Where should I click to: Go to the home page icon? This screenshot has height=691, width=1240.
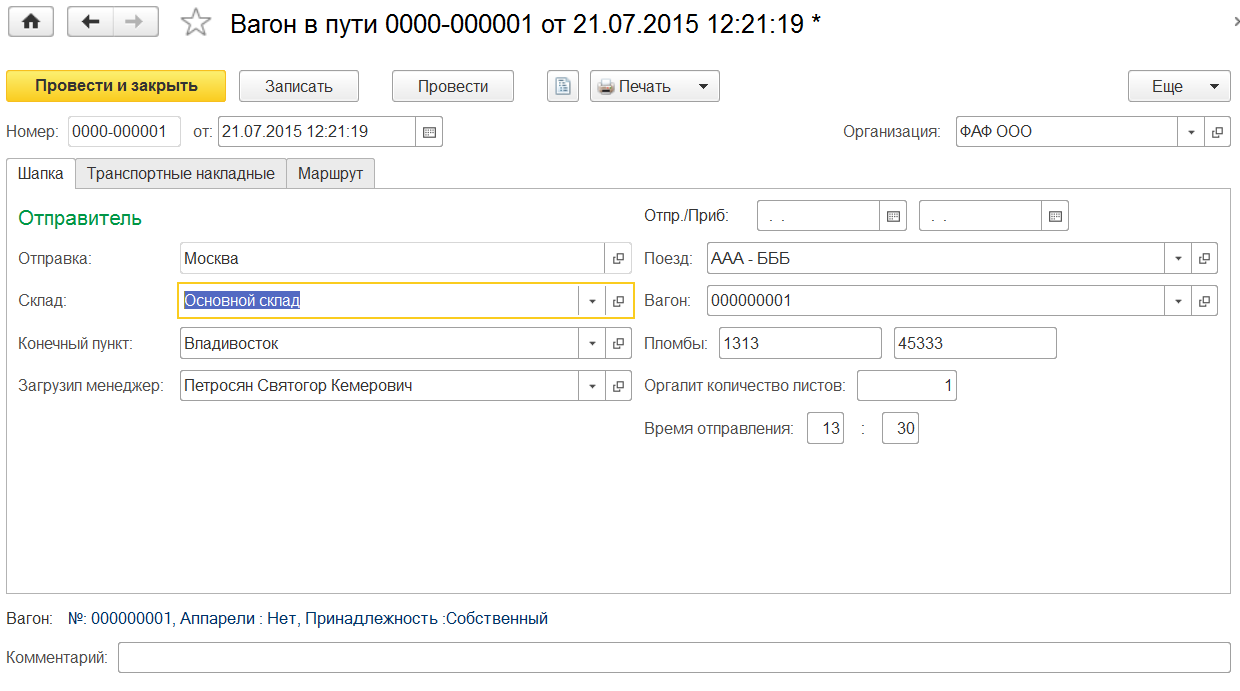pyautogui.click(x=30, y=22)
